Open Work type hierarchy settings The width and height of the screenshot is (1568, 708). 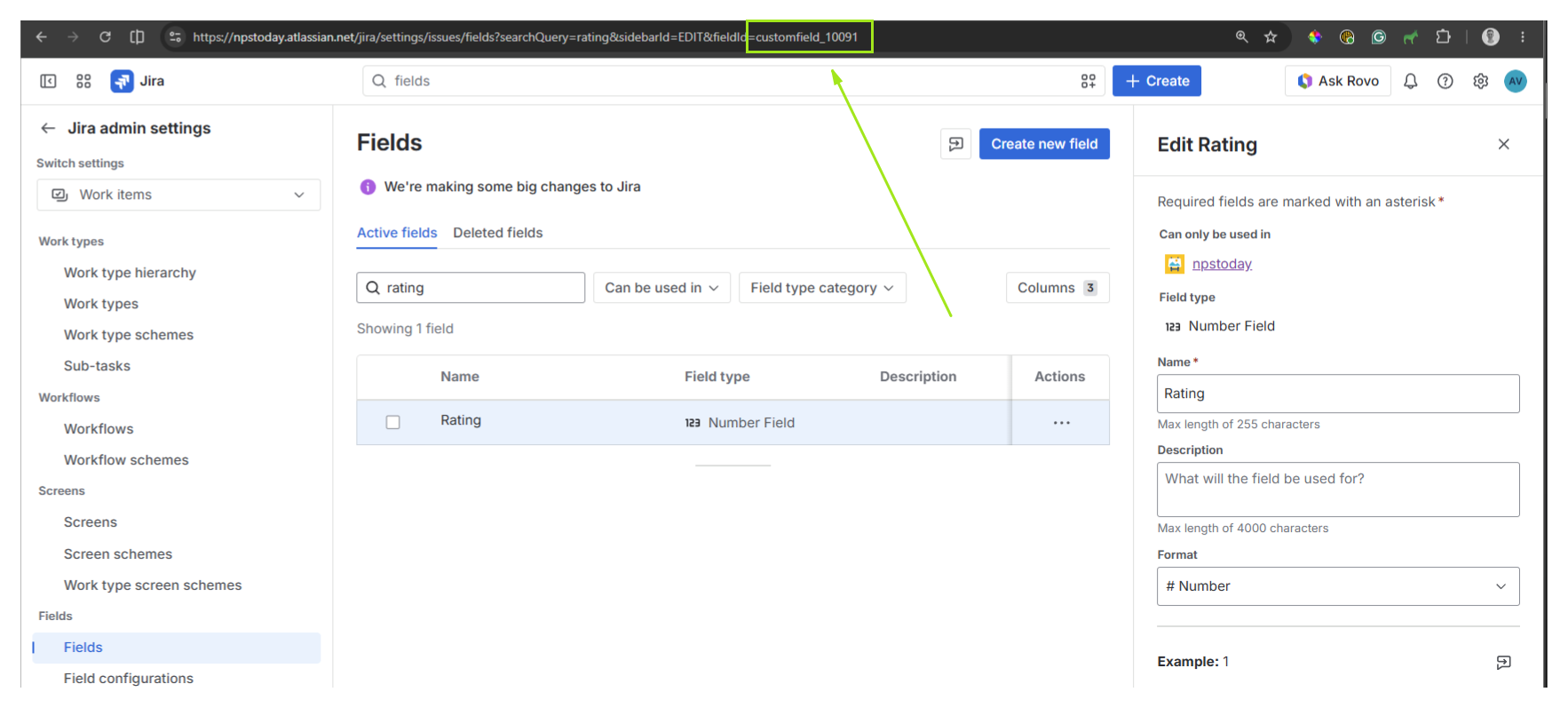(x=130, y=273)
